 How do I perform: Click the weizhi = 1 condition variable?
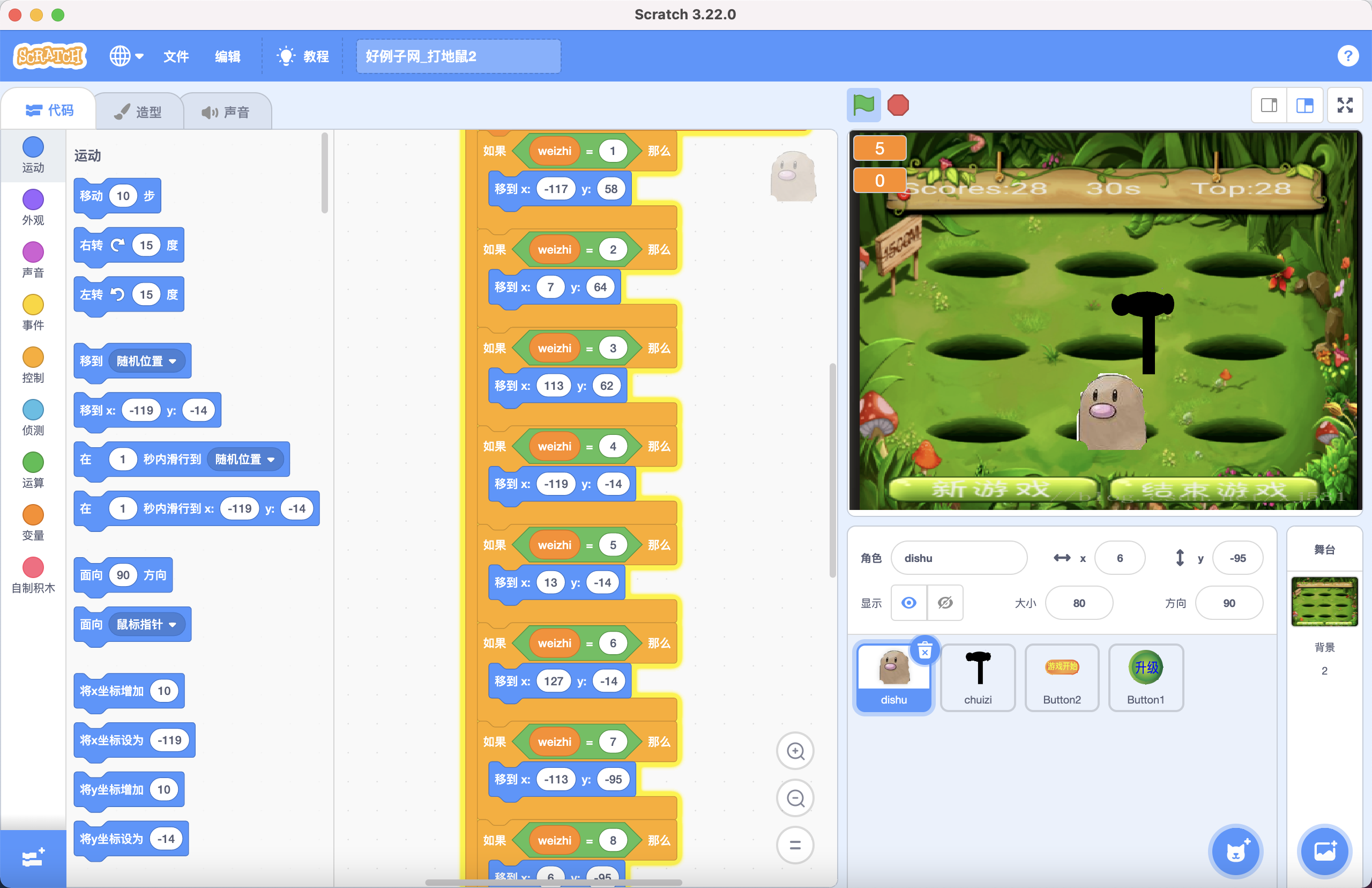coord(554,151)
